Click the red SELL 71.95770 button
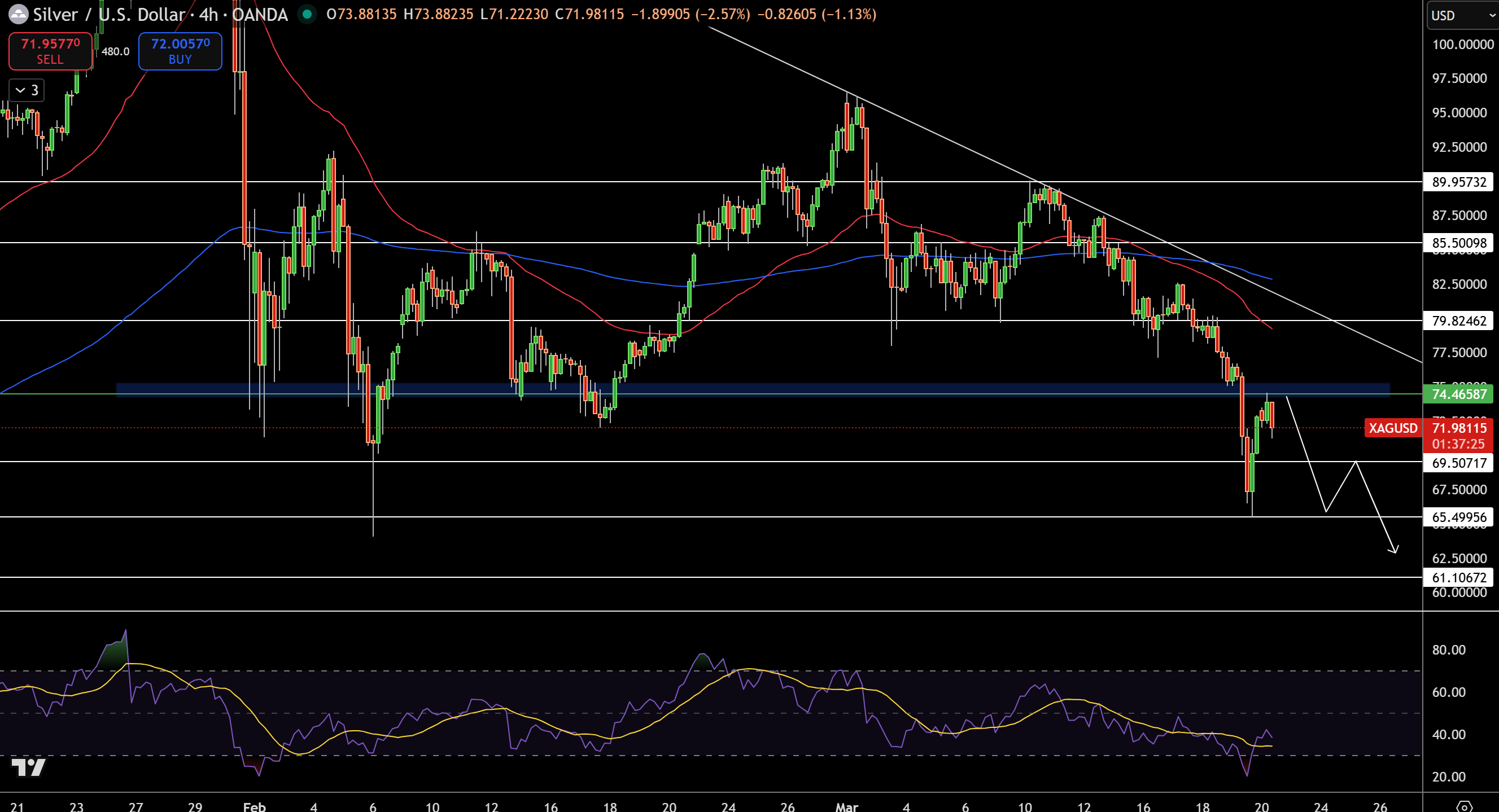Screen dimensions: 1499x812 (50, 51)
